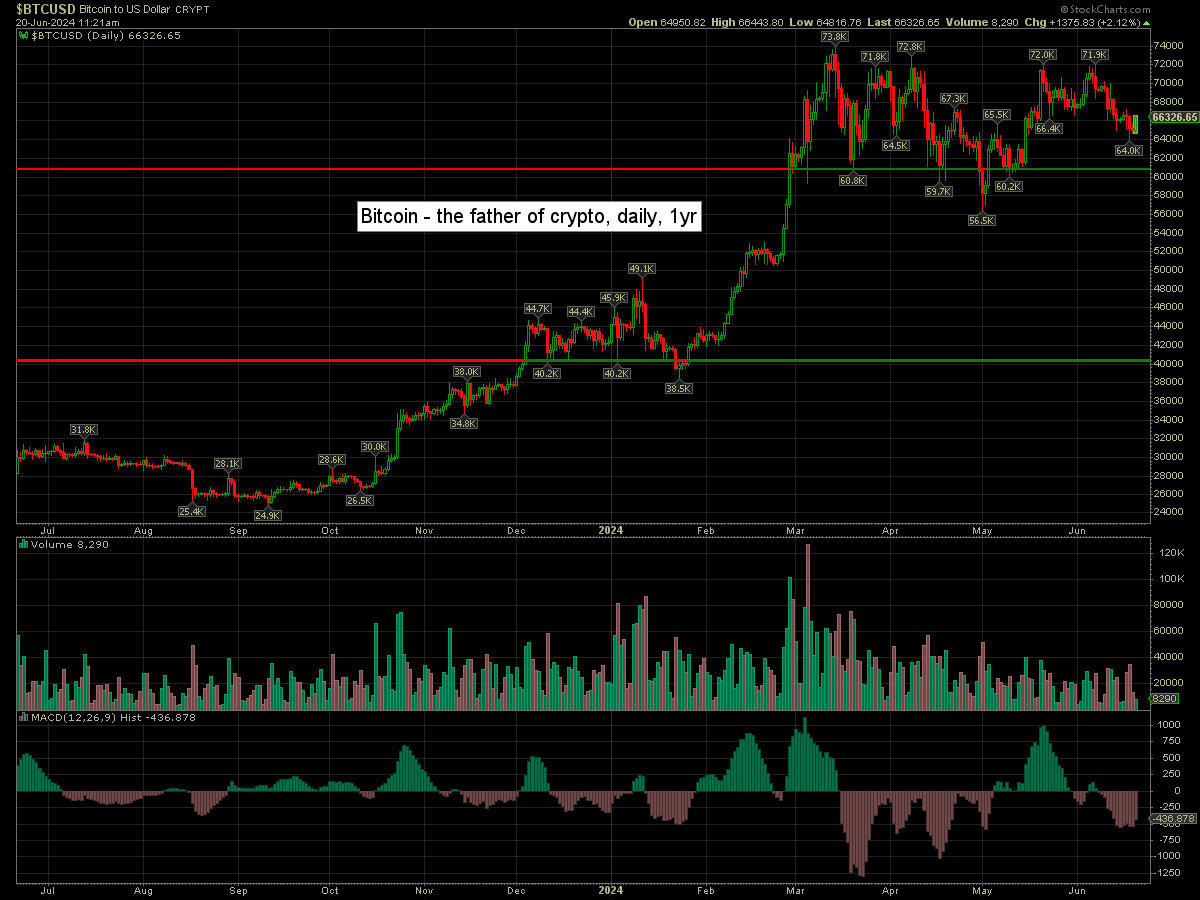Click the 8290 volume value tag
Image resolution: width=1200 pixels, height=900 pixels.
point(1165,700)
